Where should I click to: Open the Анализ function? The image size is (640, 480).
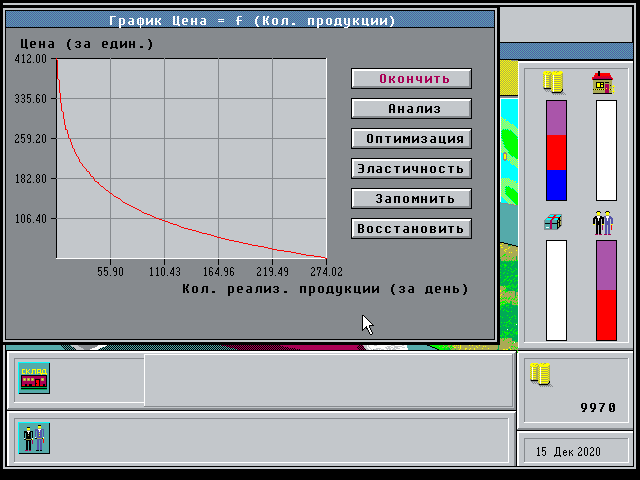pos(411,109)
